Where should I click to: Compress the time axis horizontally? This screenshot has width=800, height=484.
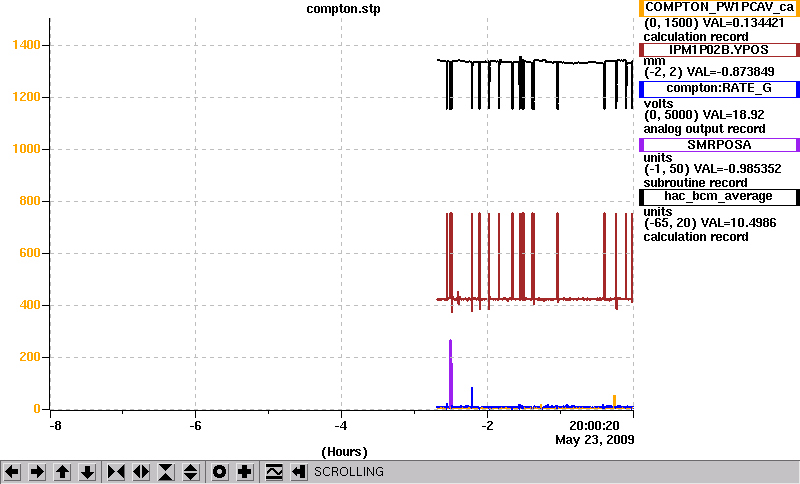tap(116, 472)
